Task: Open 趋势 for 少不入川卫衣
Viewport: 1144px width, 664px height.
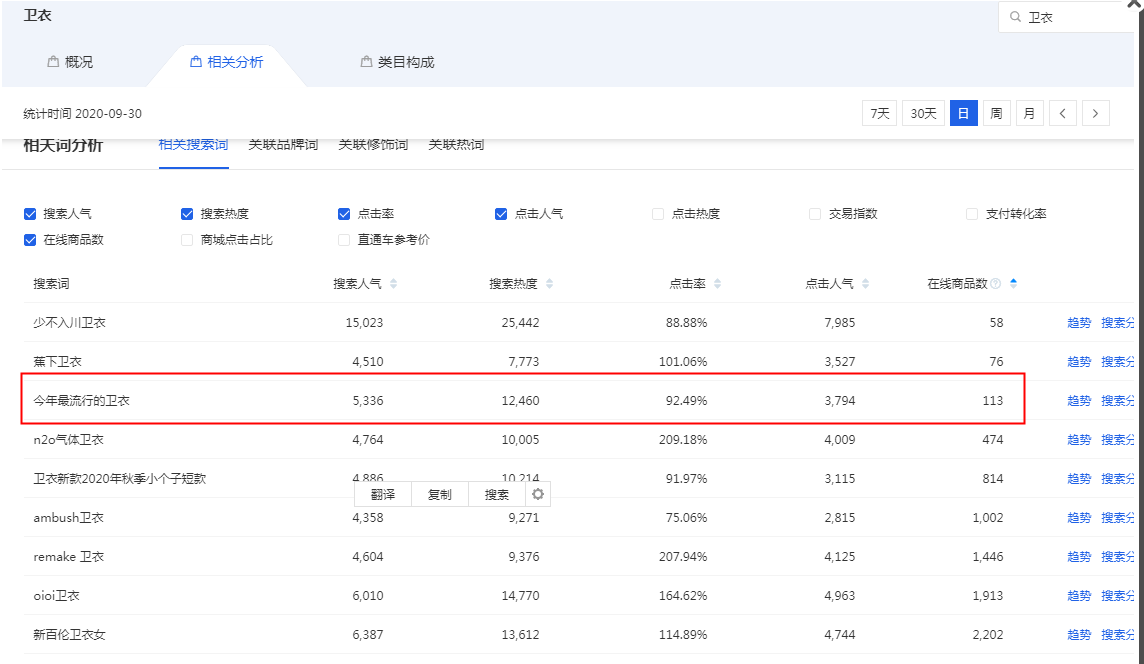Action: (x=1079, y=323)
